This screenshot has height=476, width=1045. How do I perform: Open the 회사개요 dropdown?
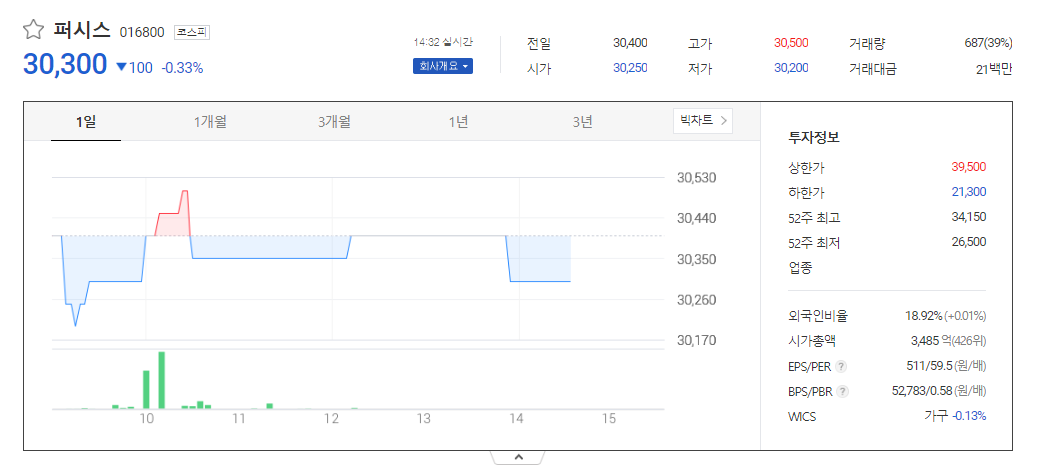(x=443, y=66)
